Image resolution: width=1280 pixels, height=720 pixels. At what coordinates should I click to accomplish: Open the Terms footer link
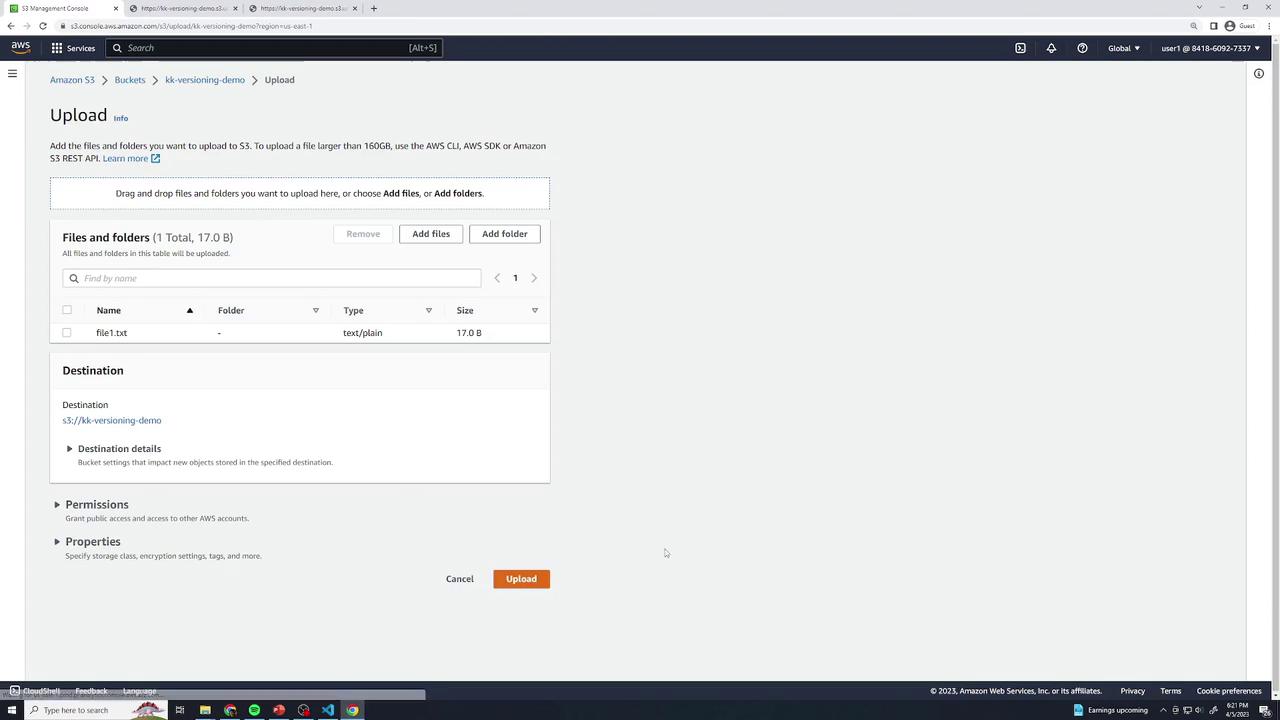pyautogui.click(x=1171, y=691)
